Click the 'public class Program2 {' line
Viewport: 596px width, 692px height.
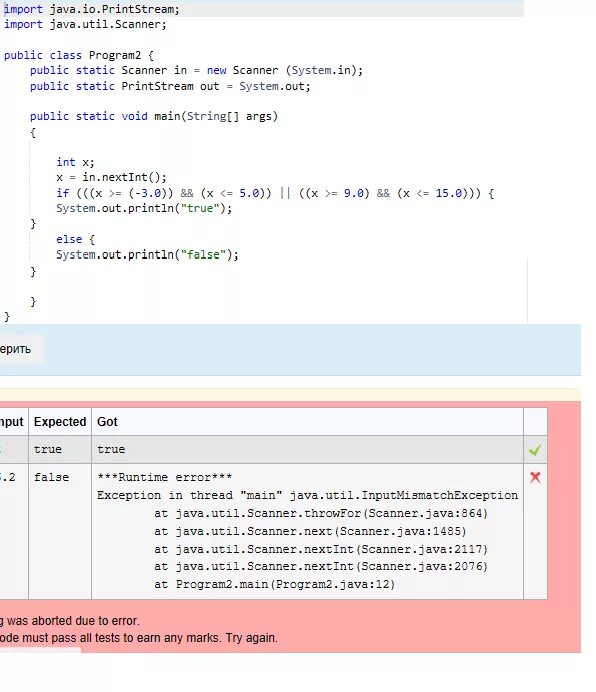pos(79,55)
